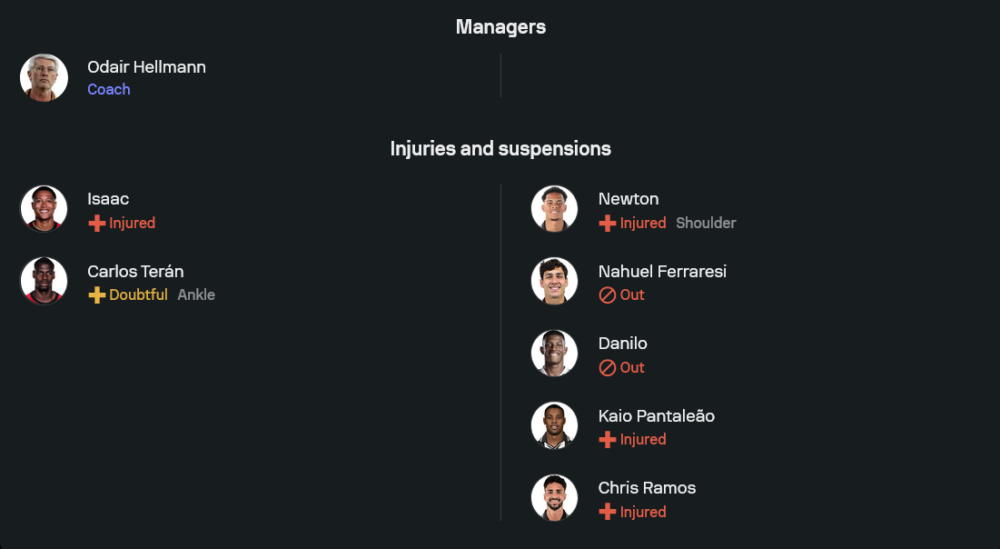
Task: Click Chris Ramos's player avatar
Action: click(554, 497)
